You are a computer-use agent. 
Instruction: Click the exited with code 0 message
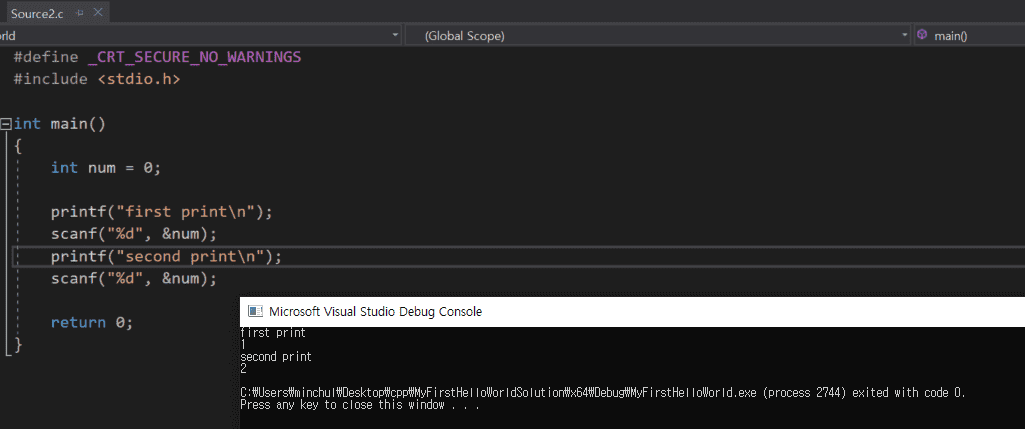908,393
